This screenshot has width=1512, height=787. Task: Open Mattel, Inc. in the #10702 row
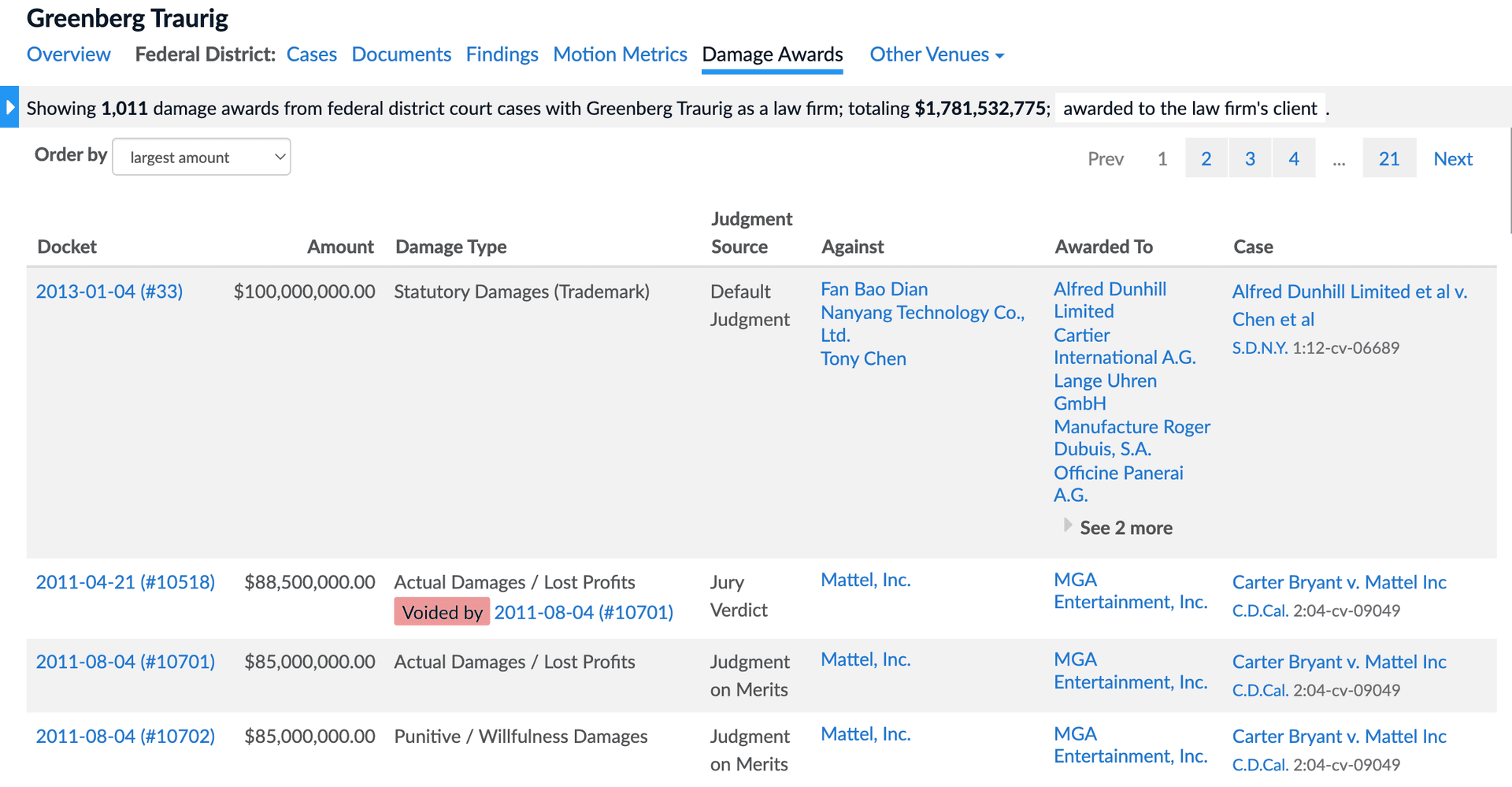pyautogui.click(x=865, y=734)
